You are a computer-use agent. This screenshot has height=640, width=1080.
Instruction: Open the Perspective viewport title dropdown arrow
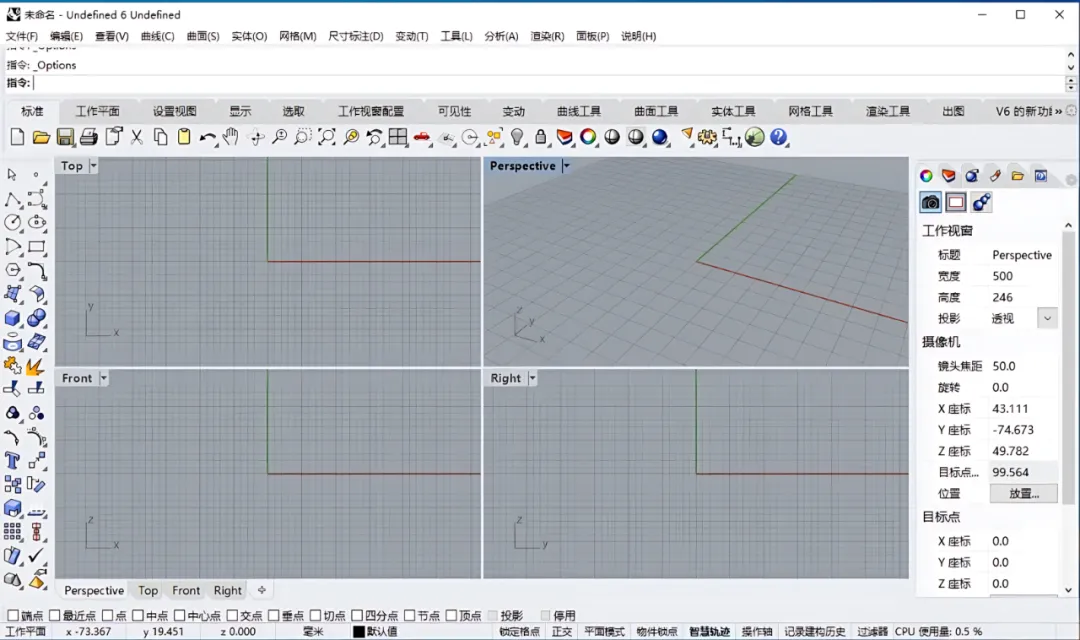[566, 166]
